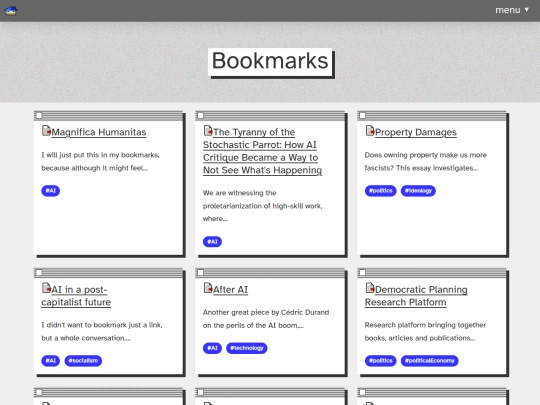Click text 'Does owning property make us more fascists'

pos(426,162)
